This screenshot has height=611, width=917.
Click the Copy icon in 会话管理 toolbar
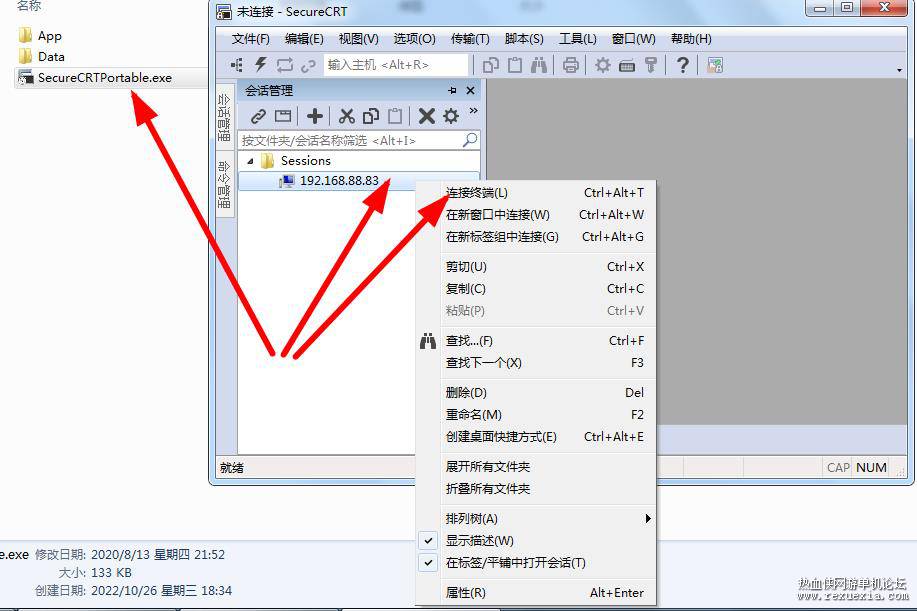pyautogui.click(x=371, y=116)
